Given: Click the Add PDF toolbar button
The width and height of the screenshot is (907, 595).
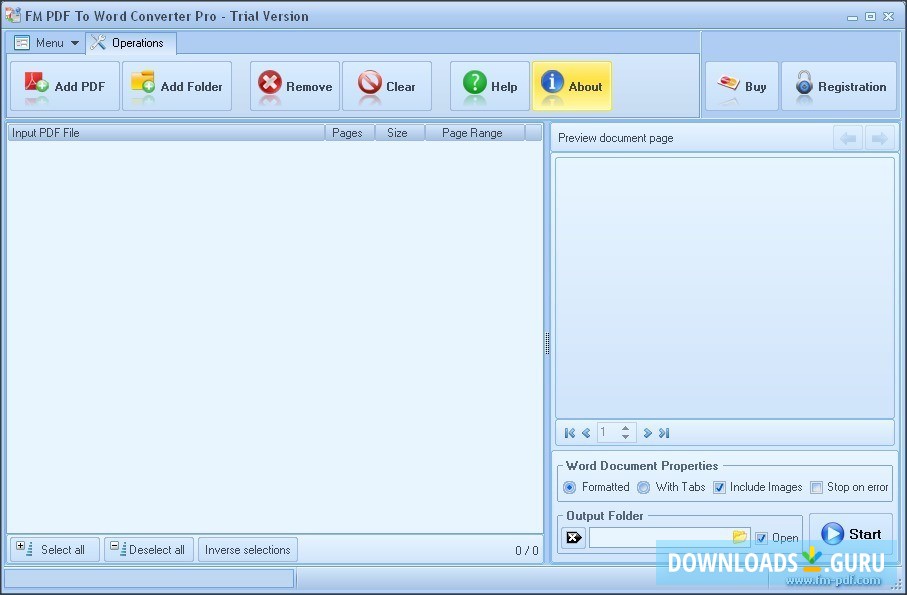Looking at the screenshot, I should tap(65, 86).
